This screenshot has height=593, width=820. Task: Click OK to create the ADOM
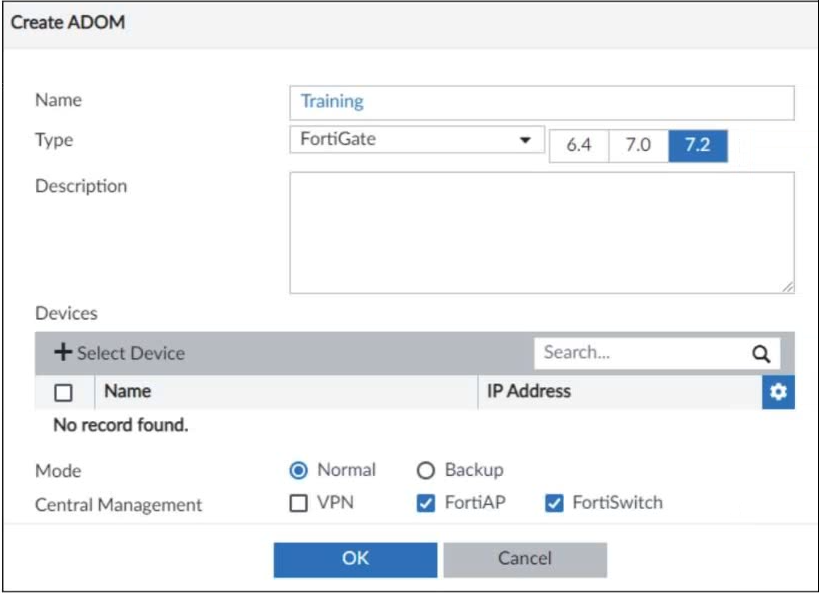tap(355, 559)
